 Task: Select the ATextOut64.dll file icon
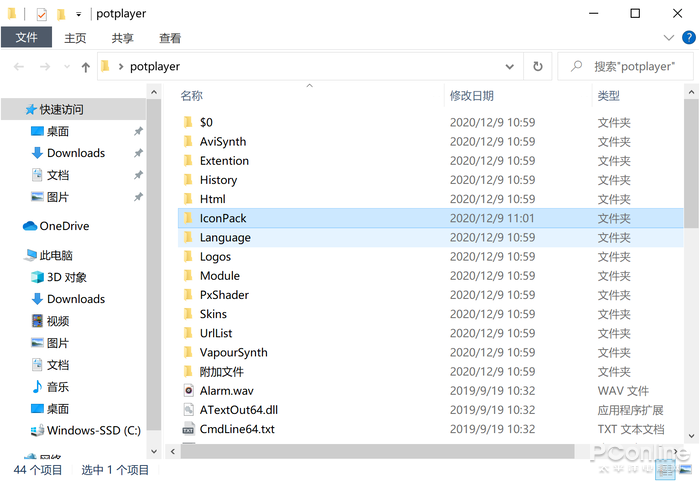(x=188, y=410)
